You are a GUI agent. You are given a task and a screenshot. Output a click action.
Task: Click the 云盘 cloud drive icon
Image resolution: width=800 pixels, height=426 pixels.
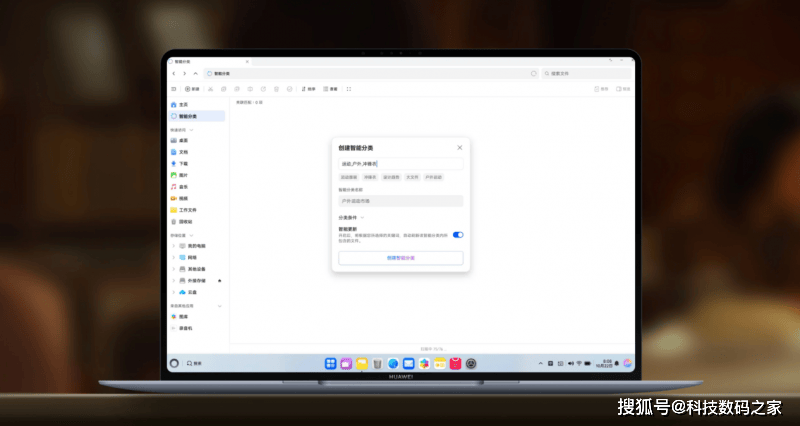pos(183,292)
